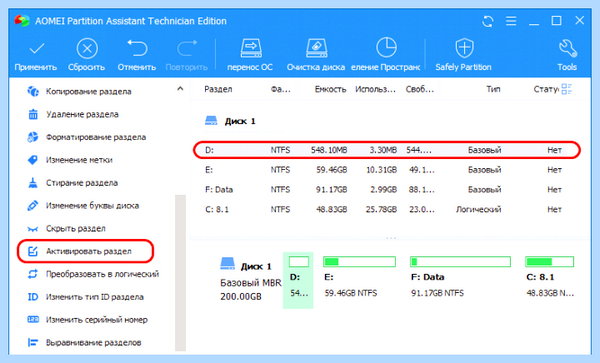Select Форматирование раздела menu entry

point(96,137)
